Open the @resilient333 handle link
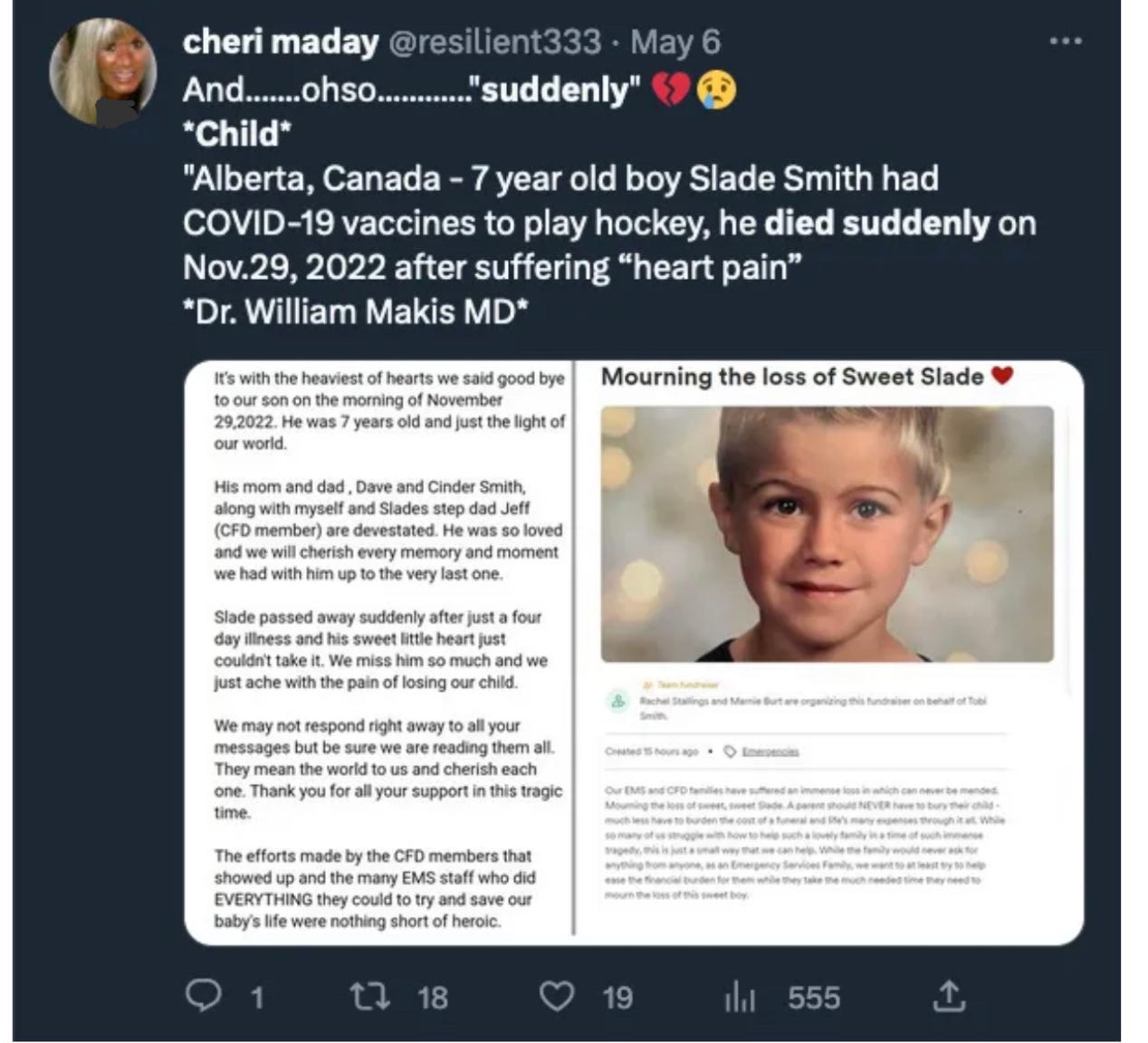This screenshot has height=1043, width=1148. (494, 42)
